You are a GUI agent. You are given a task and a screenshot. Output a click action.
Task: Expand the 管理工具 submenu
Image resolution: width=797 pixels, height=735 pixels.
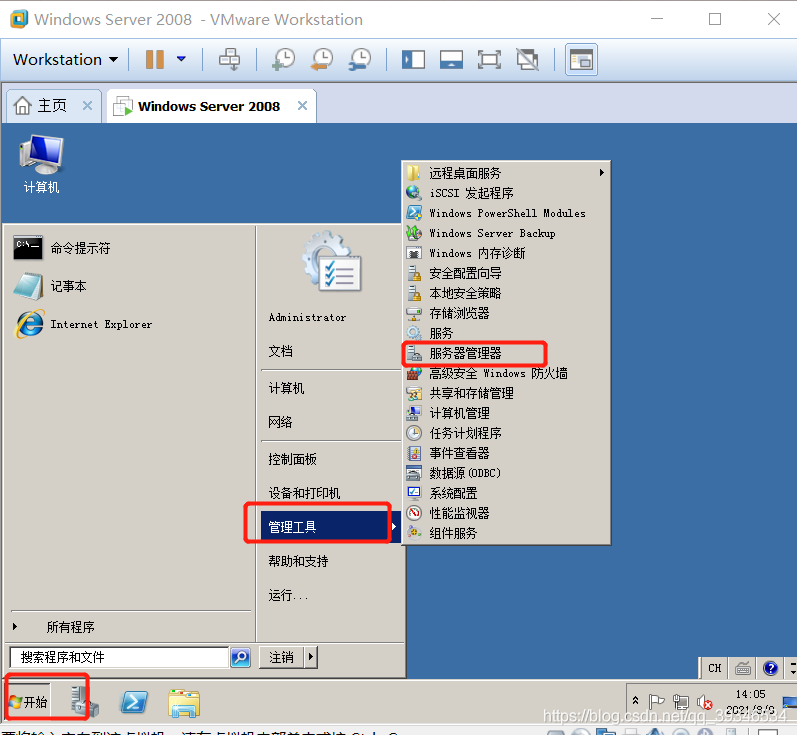[x=329, y=527]
